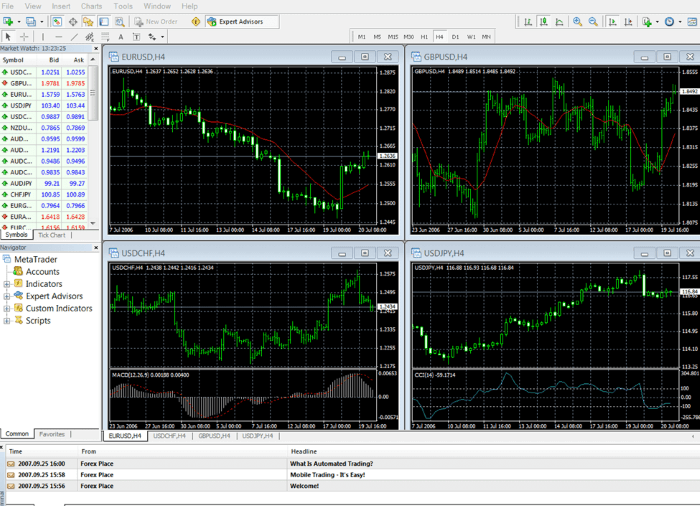
Task: Open the File menu
Action: (8, 6)
